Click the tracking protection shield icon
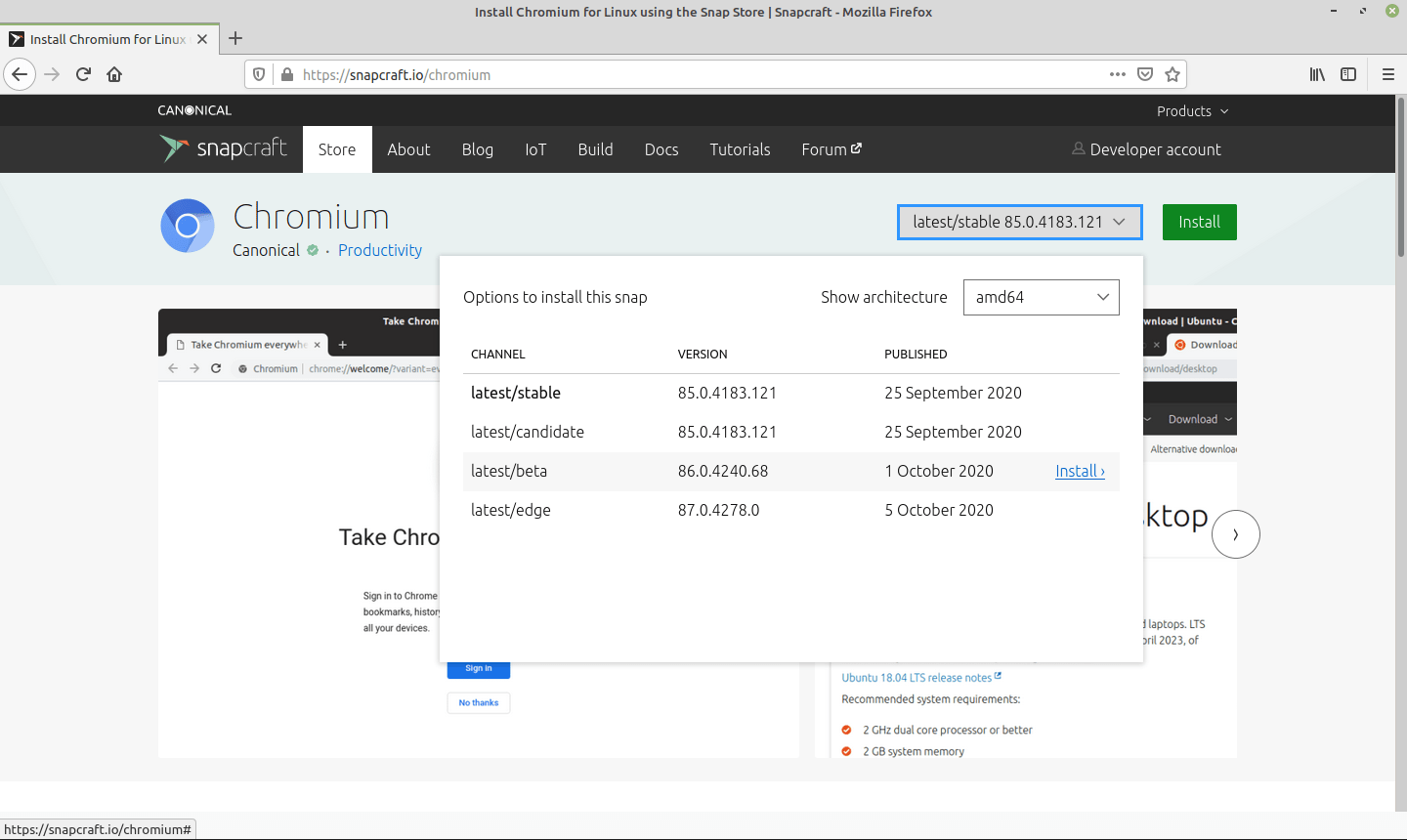 pos(259,74)
